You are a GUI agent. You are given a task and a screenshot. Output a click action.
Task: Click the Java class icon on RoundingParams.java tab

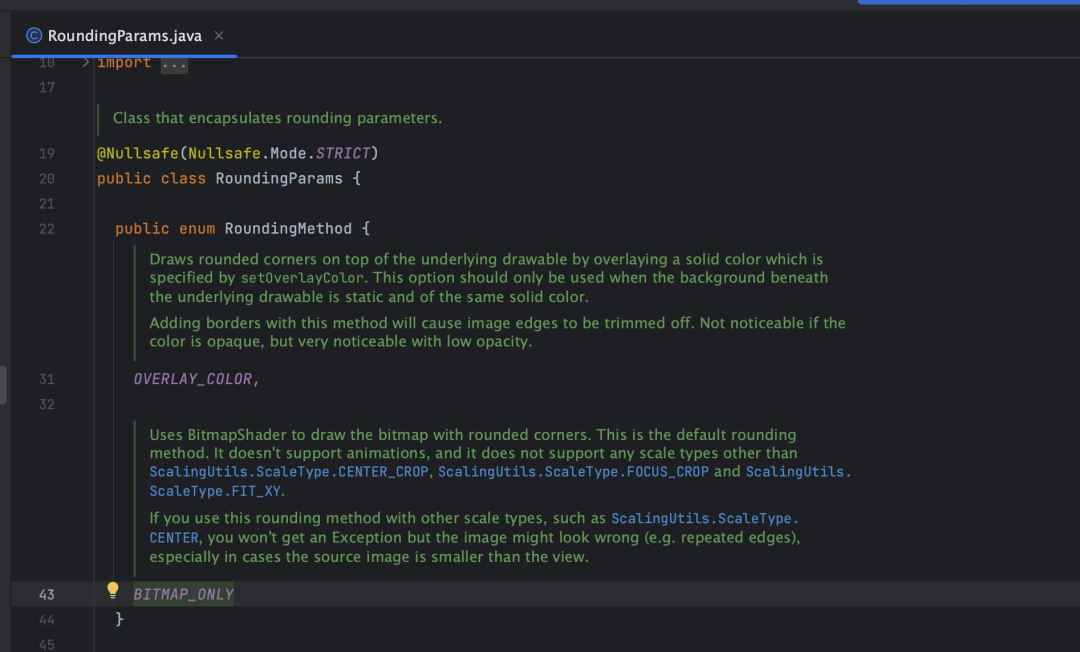pos(34,35)
